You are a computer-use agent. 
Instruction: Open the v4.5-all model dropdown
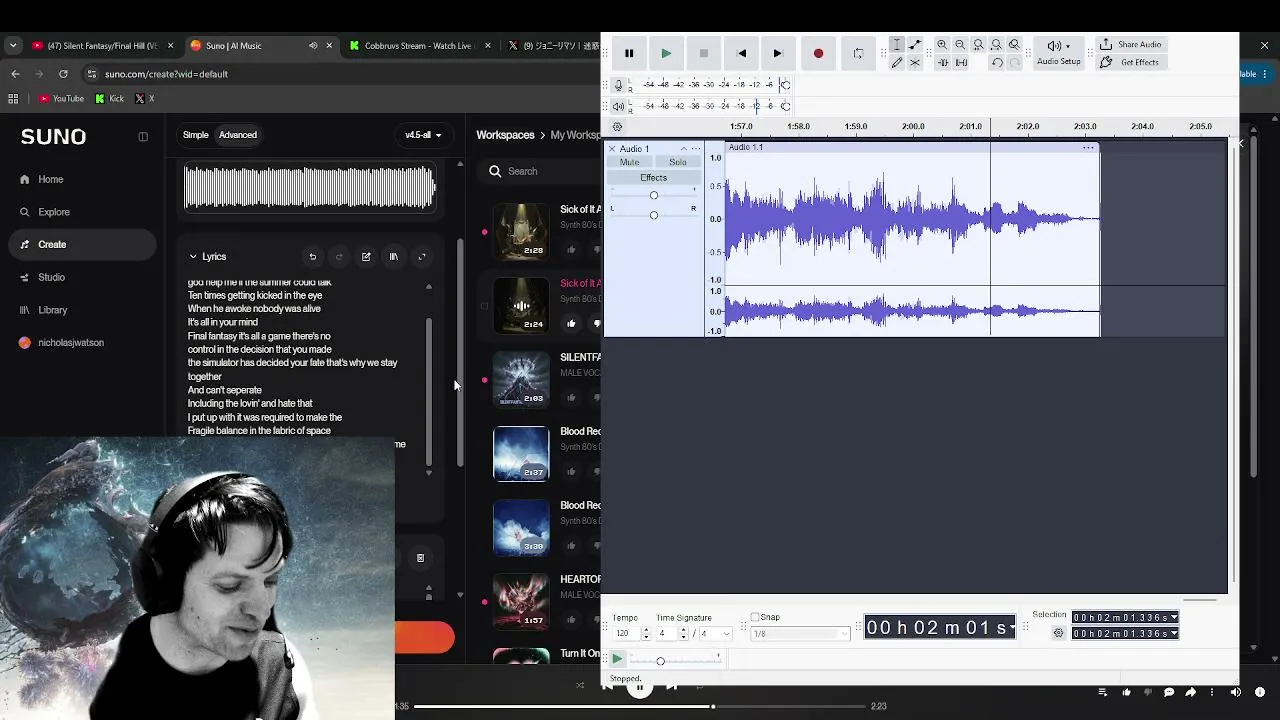click(x=423, y=135)
